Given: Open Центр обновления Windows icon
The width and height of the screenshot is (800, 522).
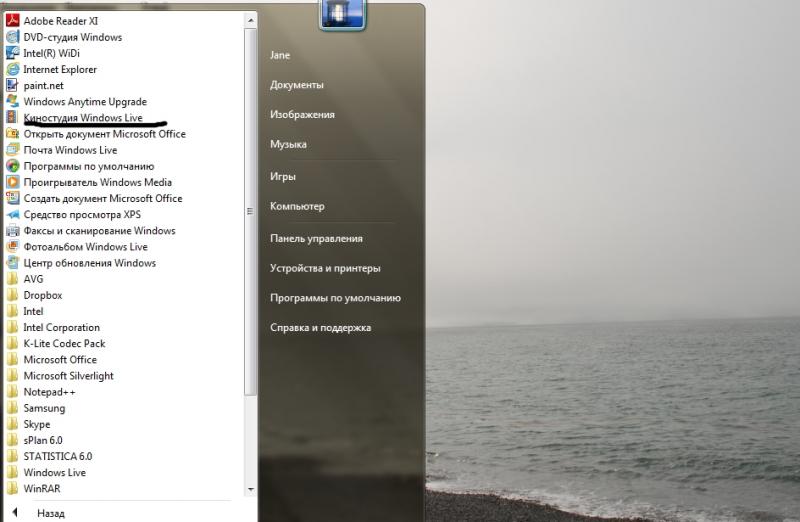Looking at the screenshot, I should coord(12,262).
